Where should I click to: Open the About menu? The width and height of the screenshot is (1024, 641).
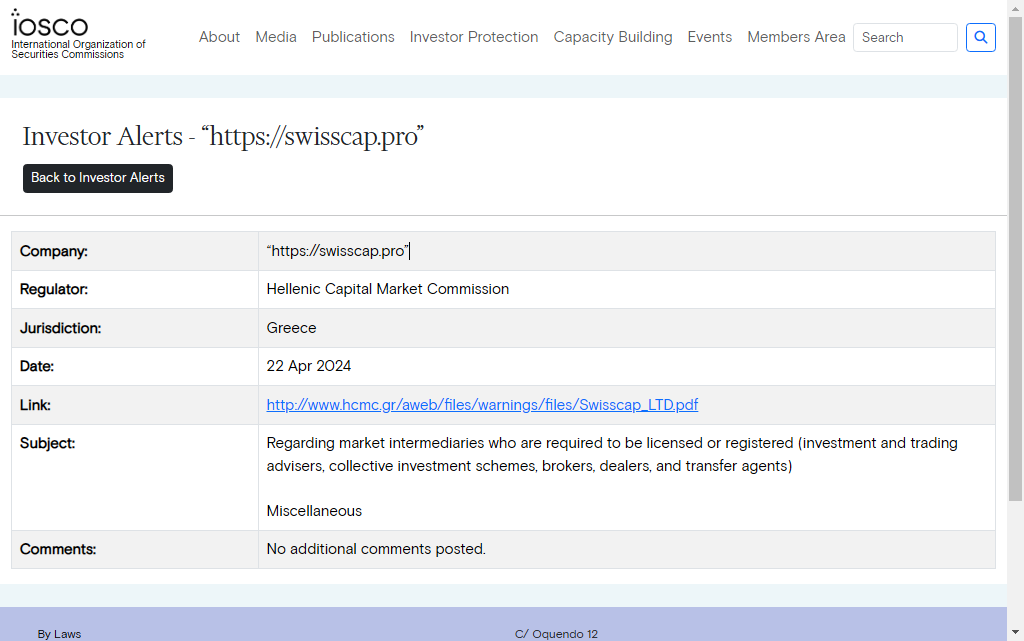[219, 37]
